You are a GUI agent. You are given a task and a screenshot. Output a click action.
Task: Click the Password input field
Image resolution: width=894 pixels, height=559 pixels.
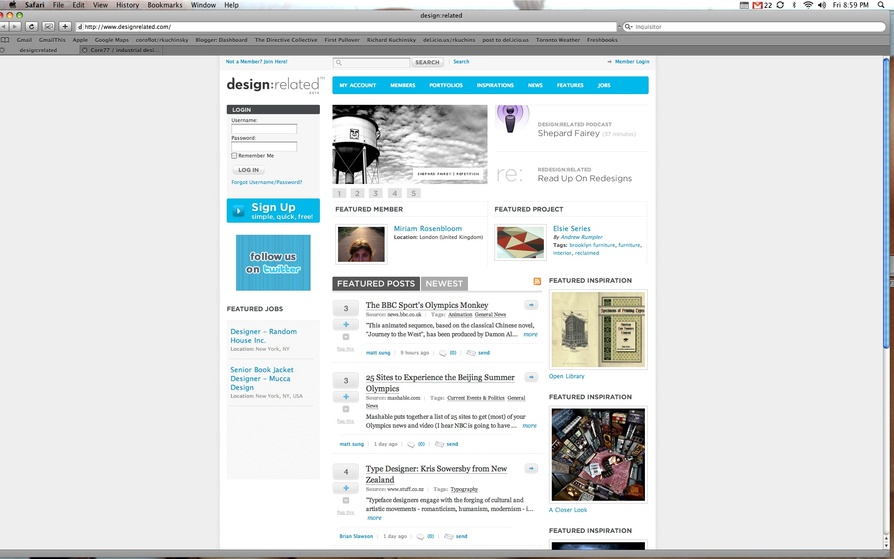[x=264, y=147]
